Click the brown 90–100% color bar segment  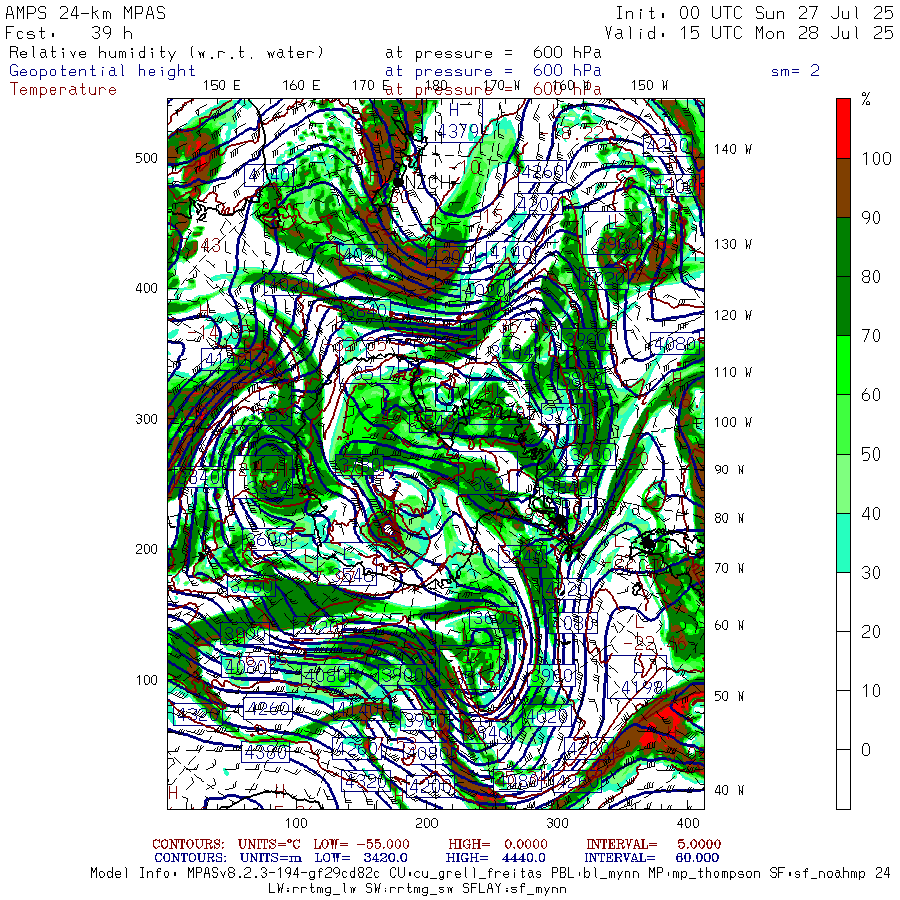click(x=843, y=188)
